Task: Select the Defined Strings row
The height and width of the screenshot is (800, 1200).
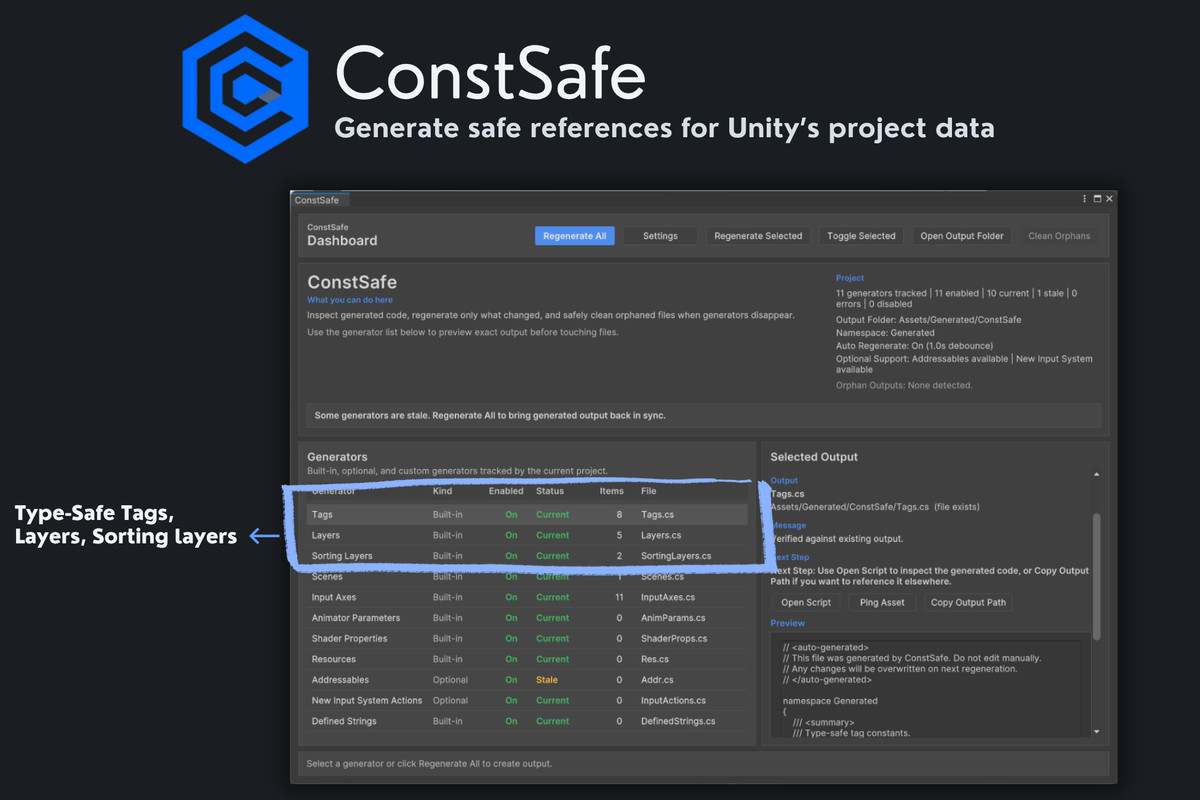Action: click(527, 721)
